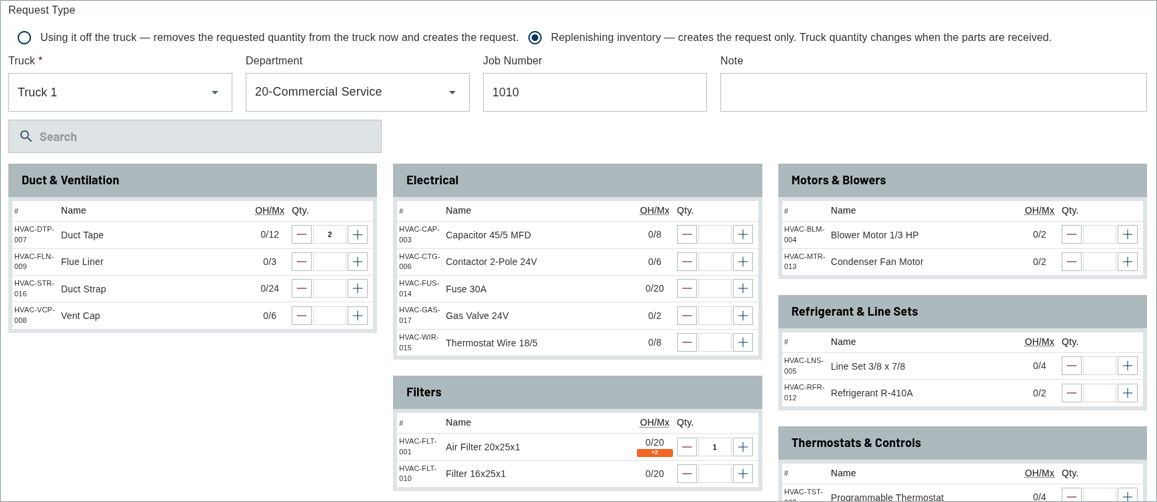
Task: Click the Condenser Fan Motor name
Action: pos(877,261)
